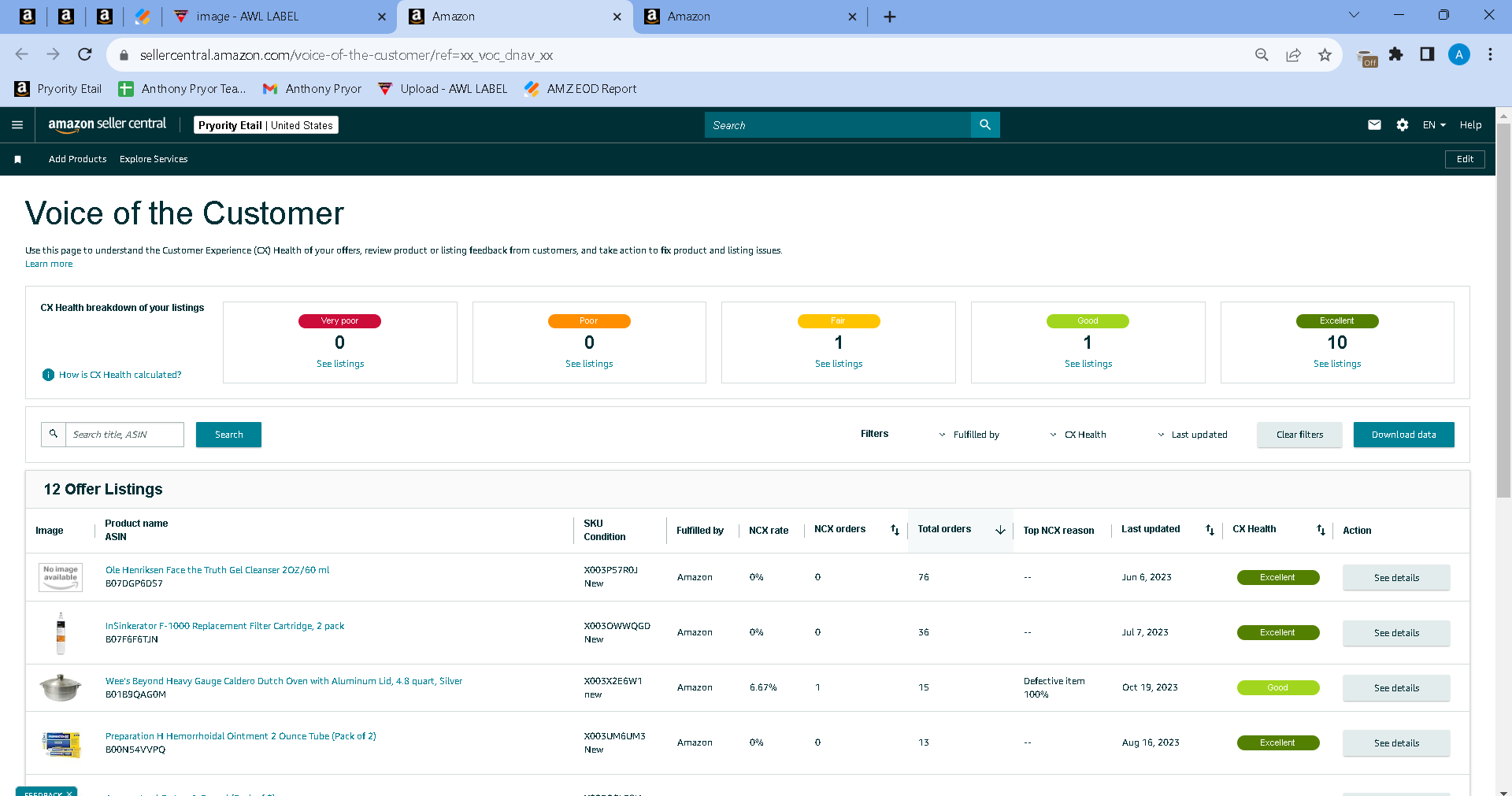This screenshot has width=1512, height=796.
Task: Open the Anthony Pryor Tea bookmark
Action: click(x=182, y=89)
